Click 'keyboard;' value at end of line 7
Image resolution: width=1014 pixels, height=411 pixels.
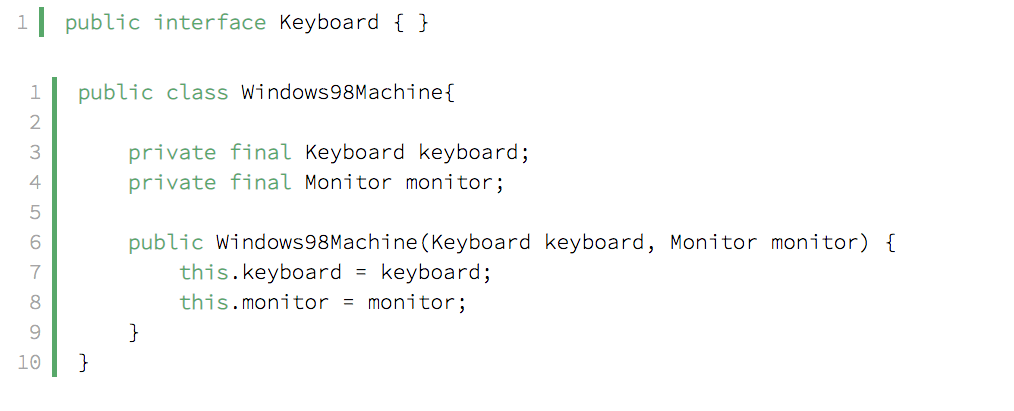tap(436, 273)
